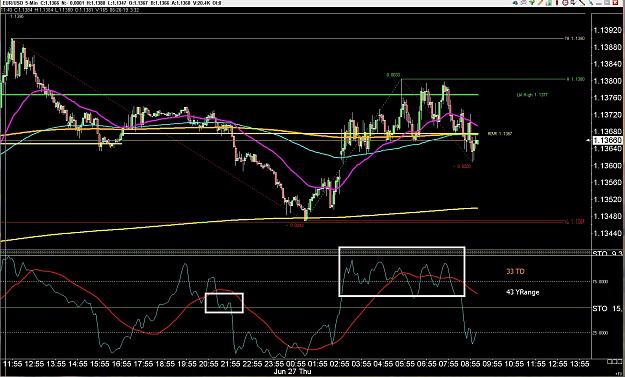
Task: Click the 1.13760 price axis label
Action: pyautogui.click(x=607, y=98)
